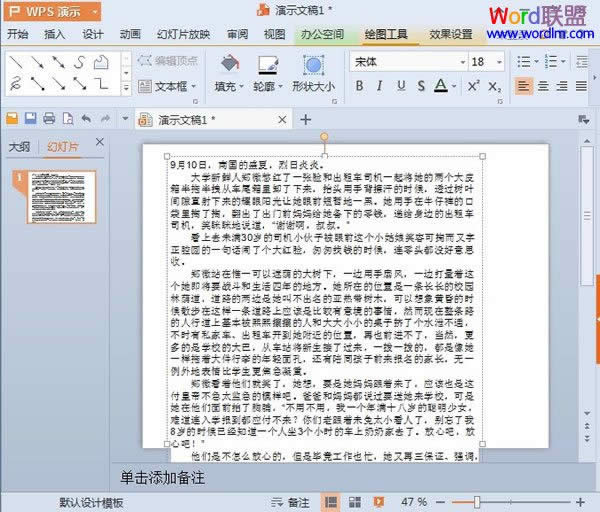Image resolution: width=600 pixels, height=512 pixels.
Task: Click the Fill paint bucket icon
Action: [230, 64]
